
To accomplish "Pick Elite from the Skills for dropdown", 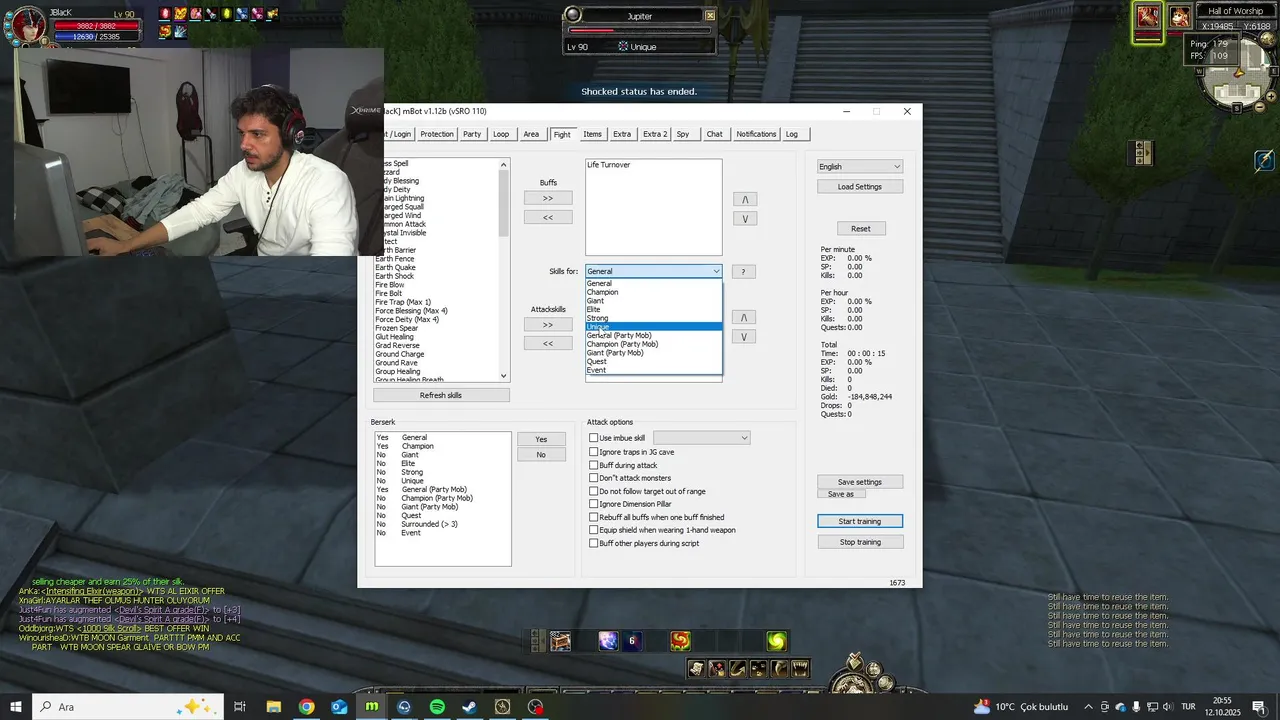I will 653,309.
